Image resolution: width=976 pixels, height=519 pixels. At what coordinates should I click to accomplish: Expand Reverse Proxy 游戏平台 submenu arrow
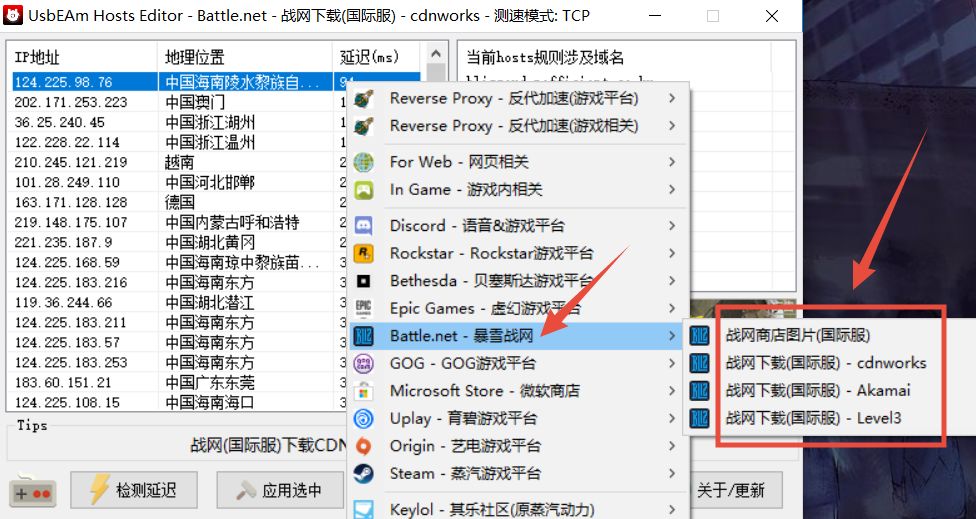pyautogui.click(x=672, y=98)
